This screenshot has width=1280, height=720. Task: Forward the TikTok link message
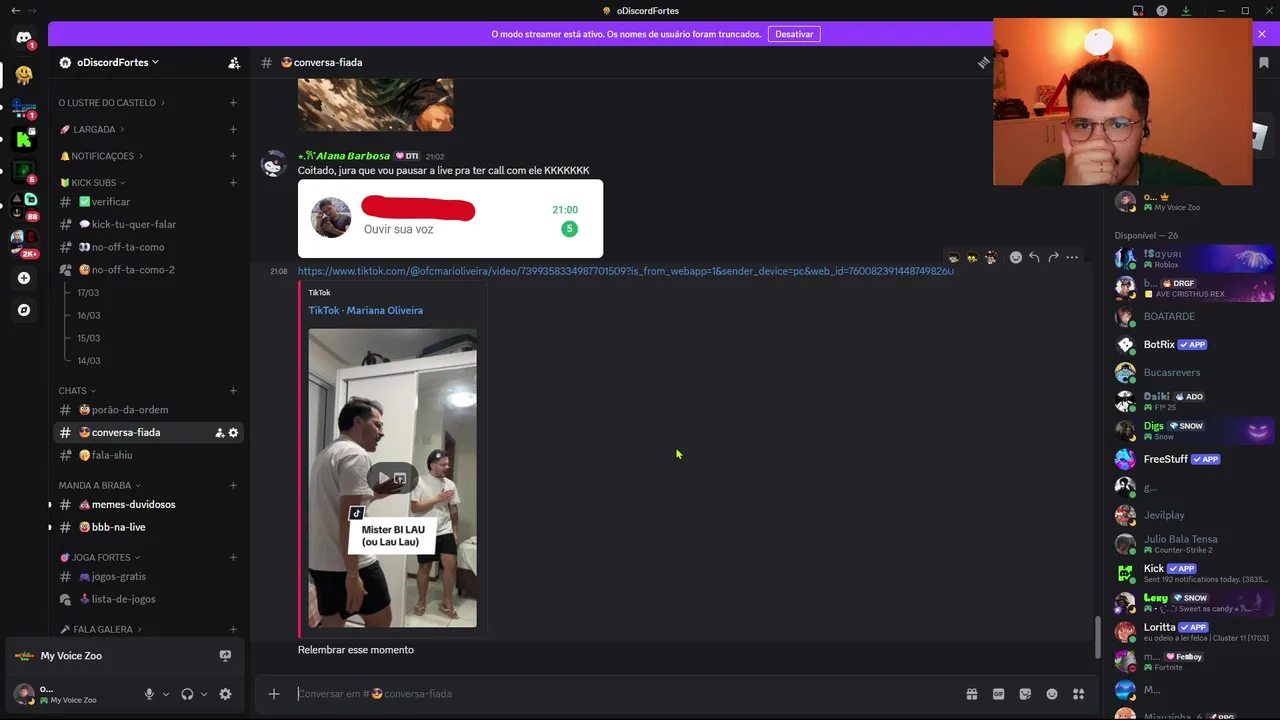1053,257
